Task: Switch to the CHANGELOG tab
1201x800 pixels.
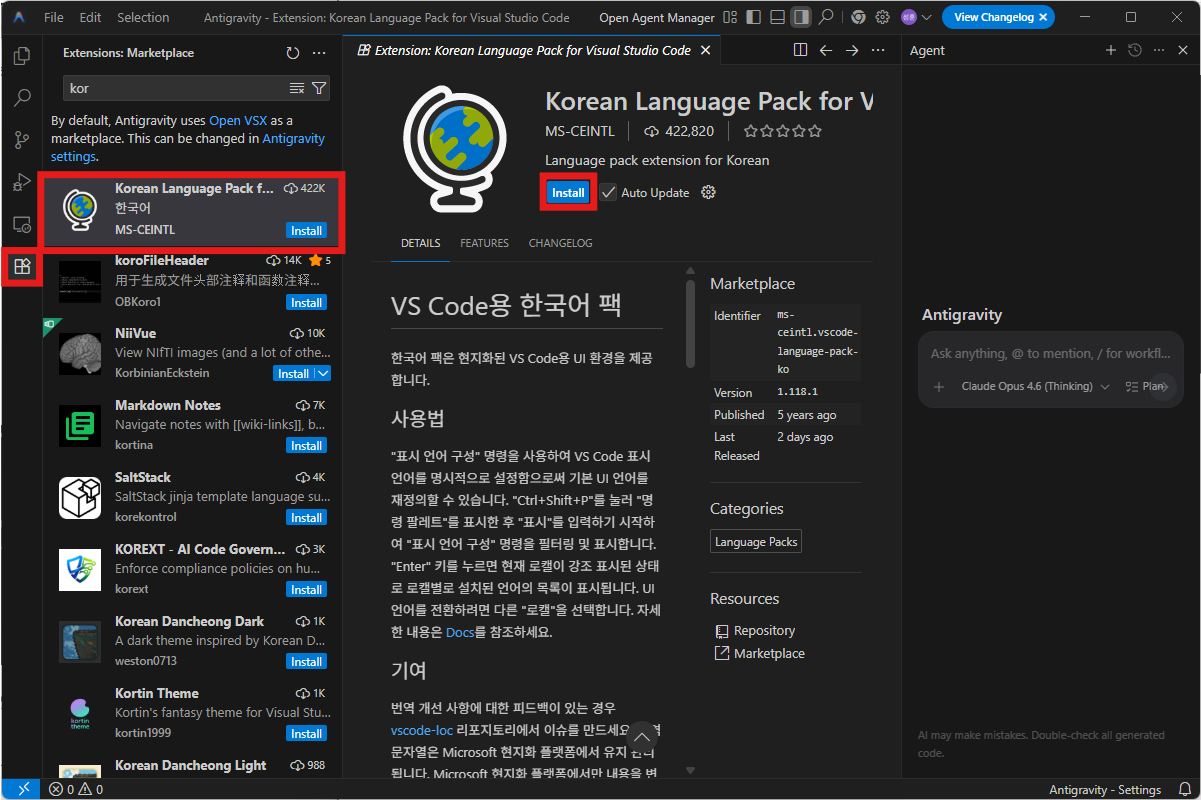Action: pos(560,243)
